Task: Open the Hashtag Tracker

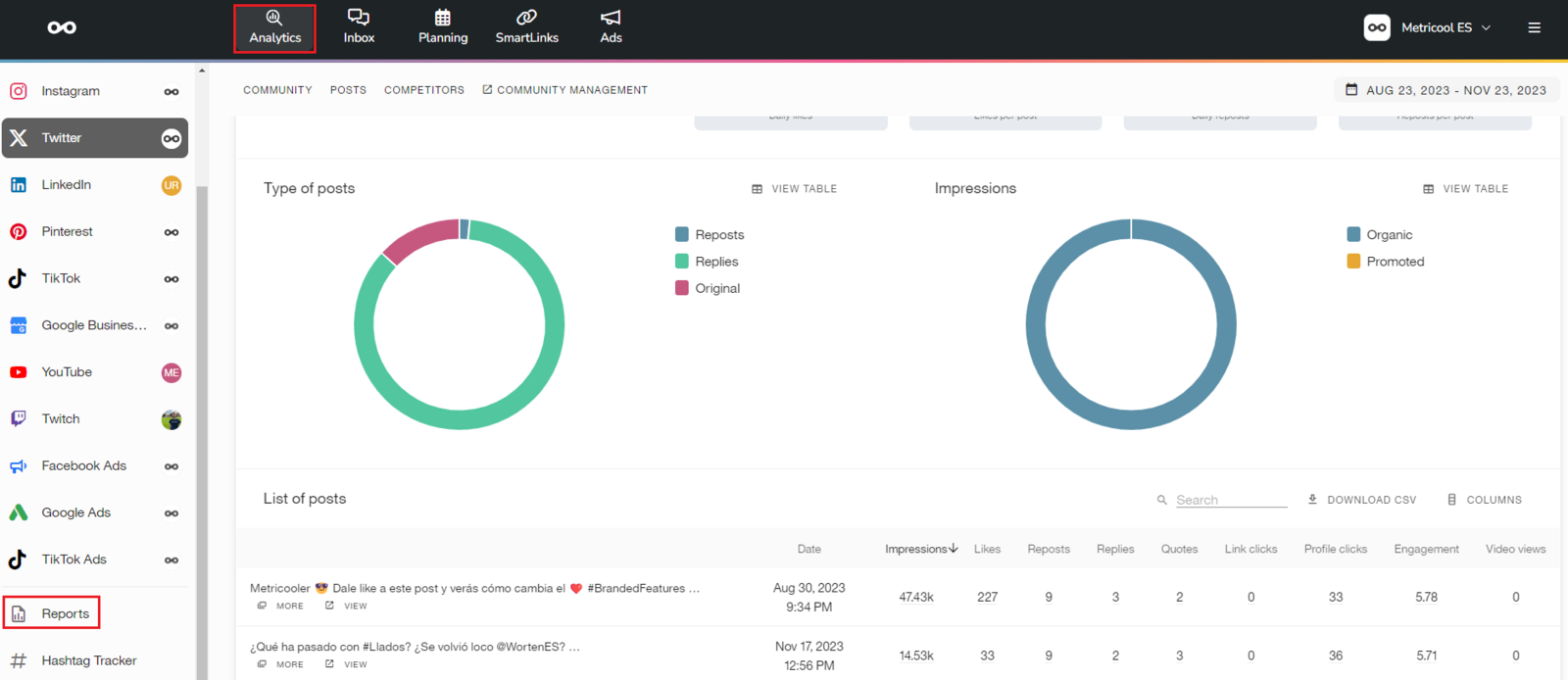Action: pyautogui.click(x=88, y=660)
